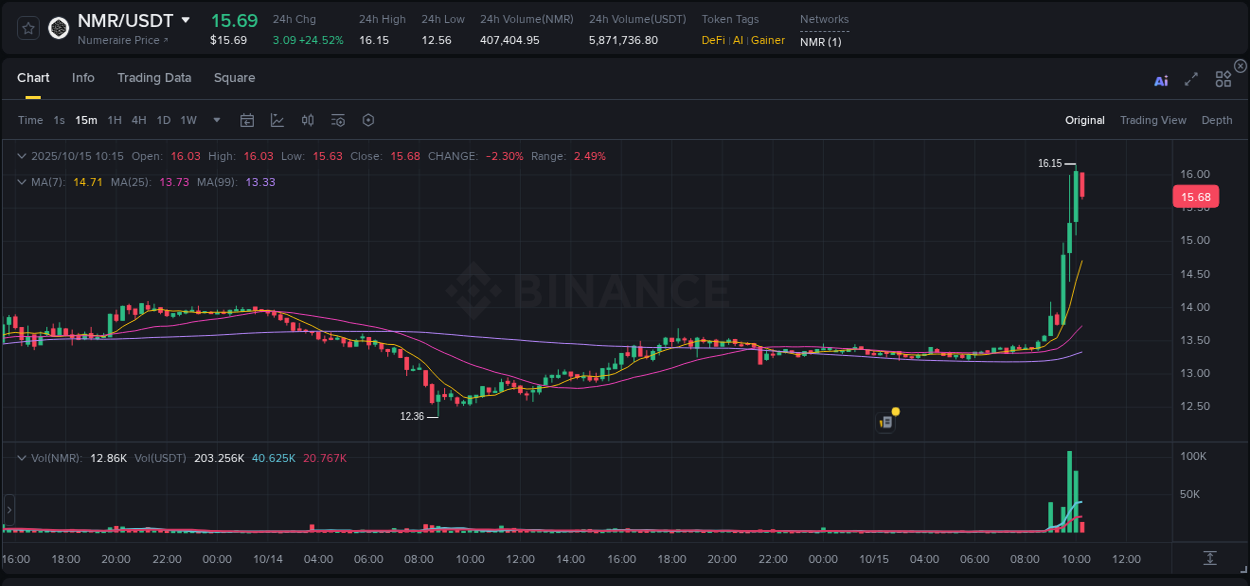Viewport: 1250px width, 586px height.
Task: Switch to the Trading View chart mode
Action: tap(1153, 120)
